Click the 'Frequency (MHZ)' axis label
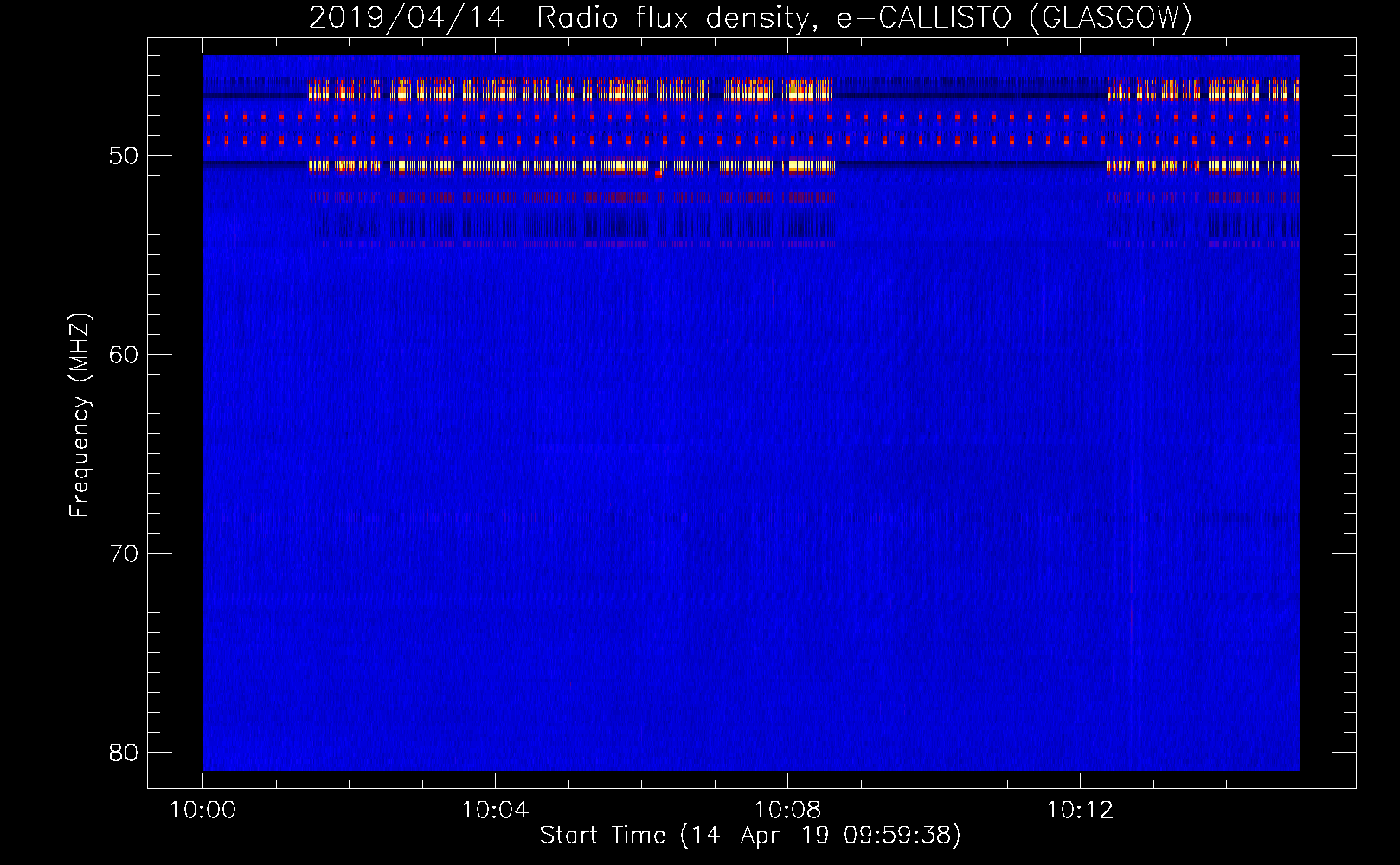Screen dimensions: 1400x865 [x=80, y=416]
